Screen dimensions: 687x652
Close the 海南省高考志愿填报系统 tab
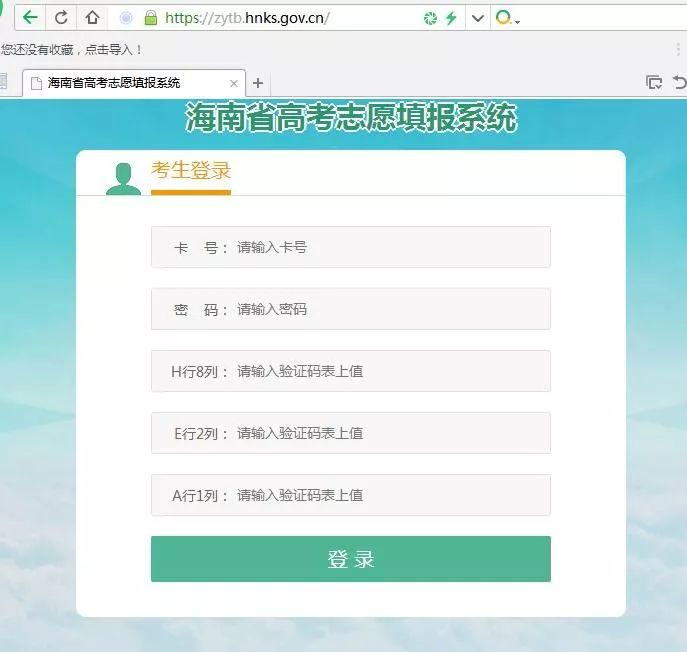click(x=234, y=83)
